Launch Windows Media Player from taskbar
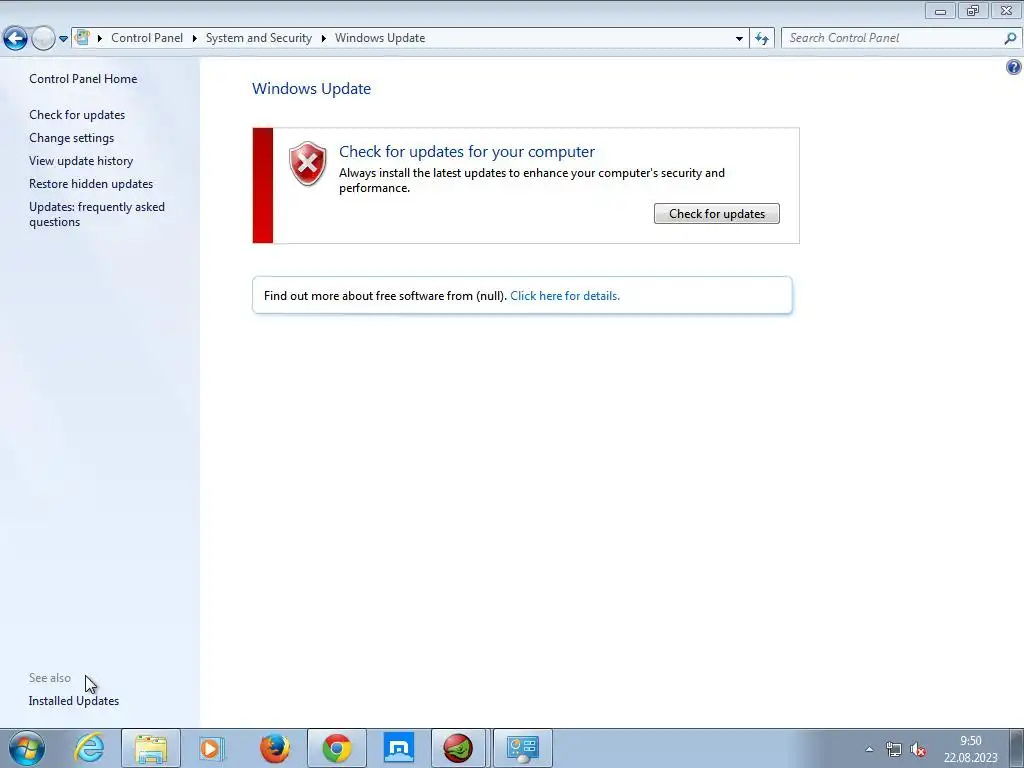Screen dimensions: 1024x768 point(212,748)
